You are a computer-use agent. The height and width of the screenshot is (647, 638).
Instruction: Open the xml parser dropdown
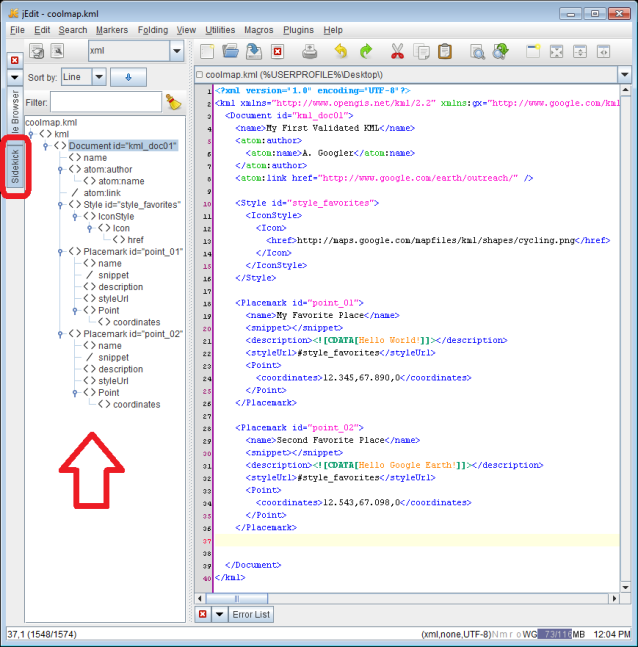pos(176,50)
